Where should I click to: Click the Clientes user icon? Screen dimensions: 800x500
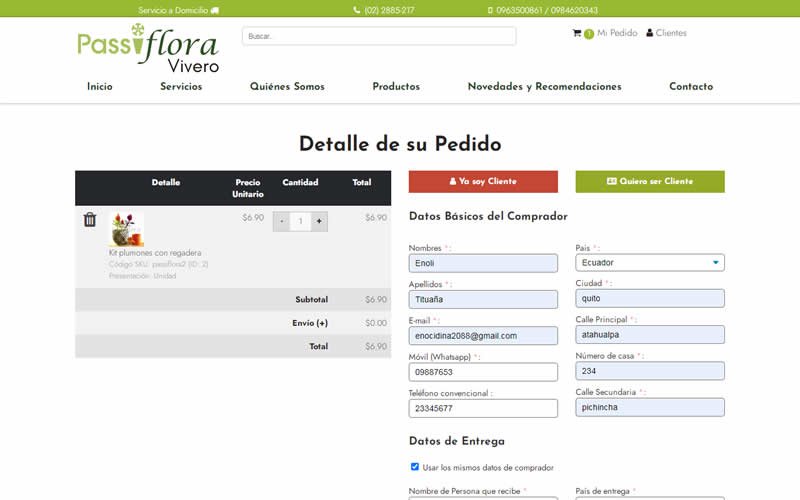[650, 33]
